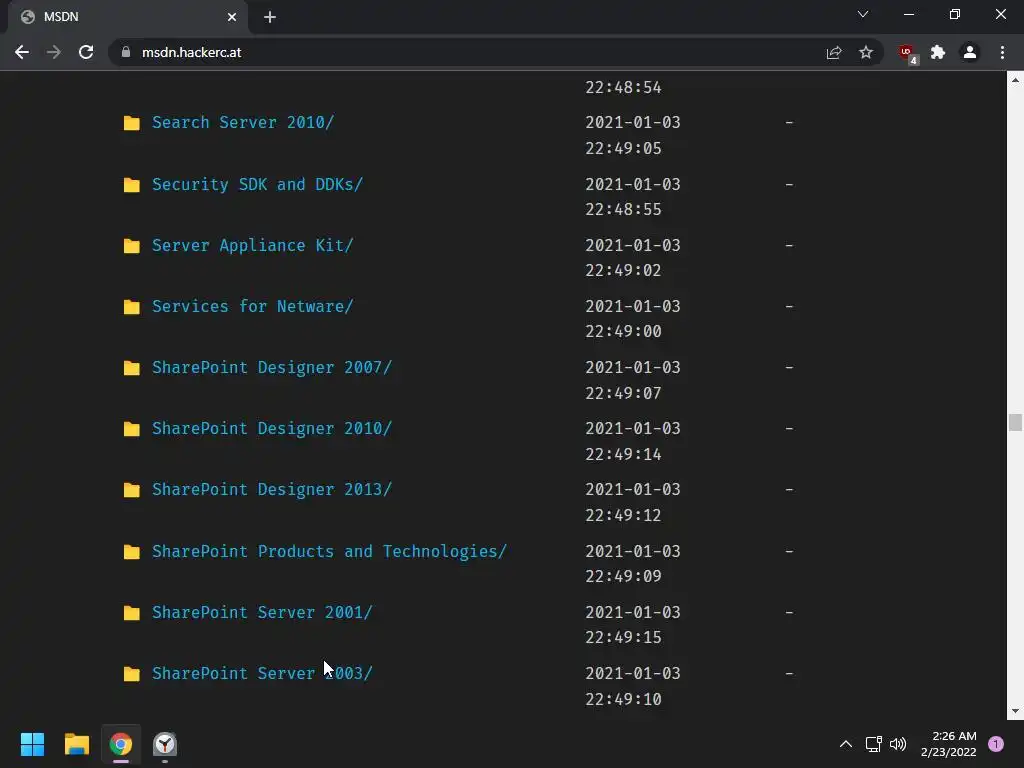Click folder icon beside SharePoint Designer 2013
Viewport: 1024px width, 768px height.
pyautogui.click(x=132, y=490)
